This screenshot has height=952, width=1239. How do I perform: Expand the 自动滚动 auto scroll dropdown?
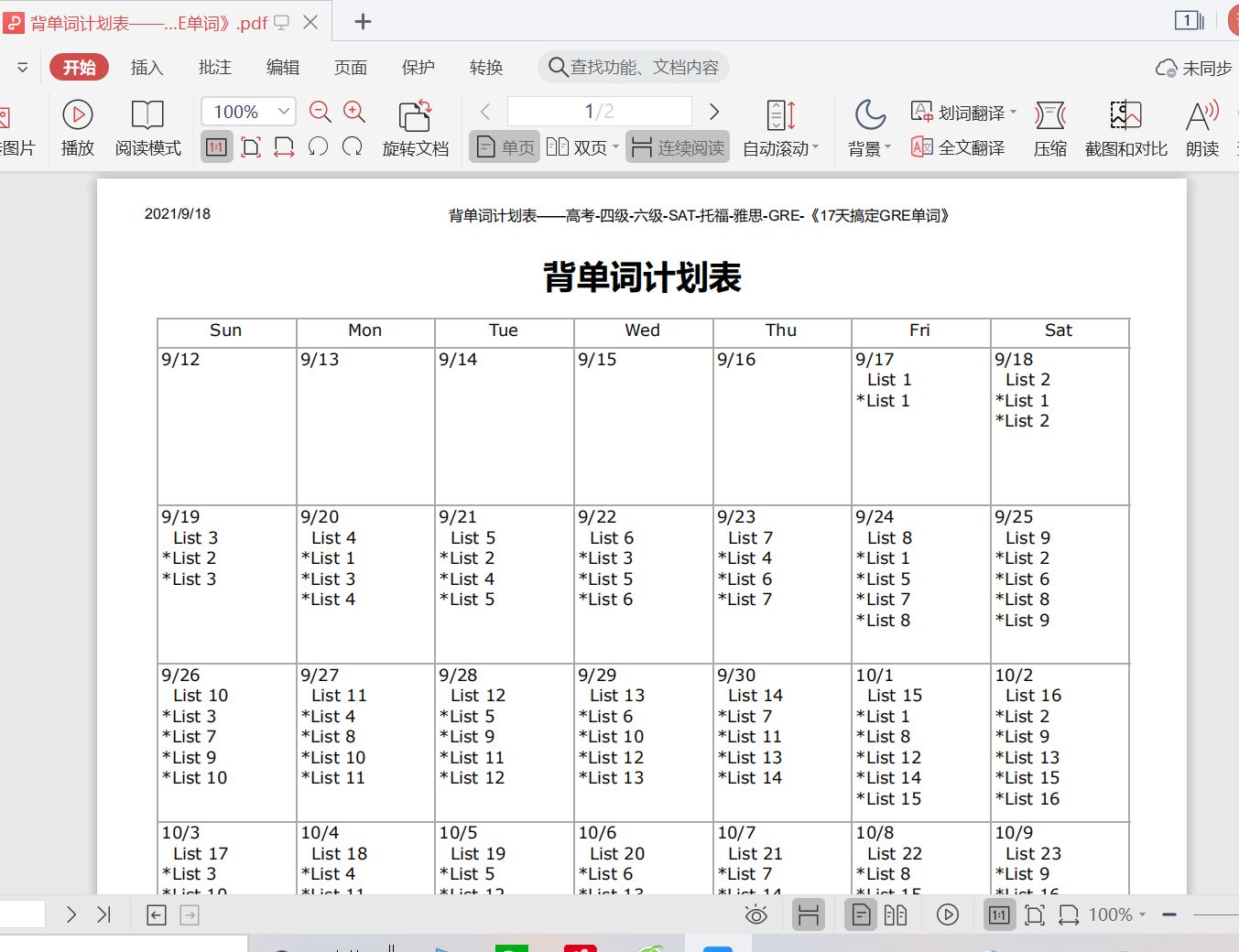tap(815, 148)
